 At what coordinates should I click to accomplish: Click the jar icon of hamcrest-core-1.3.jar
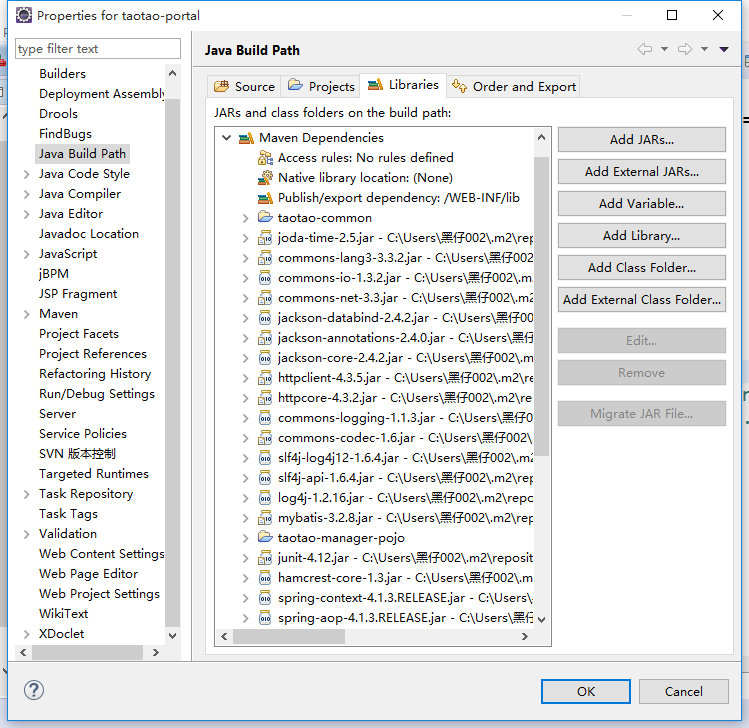[x=265, y=578]
